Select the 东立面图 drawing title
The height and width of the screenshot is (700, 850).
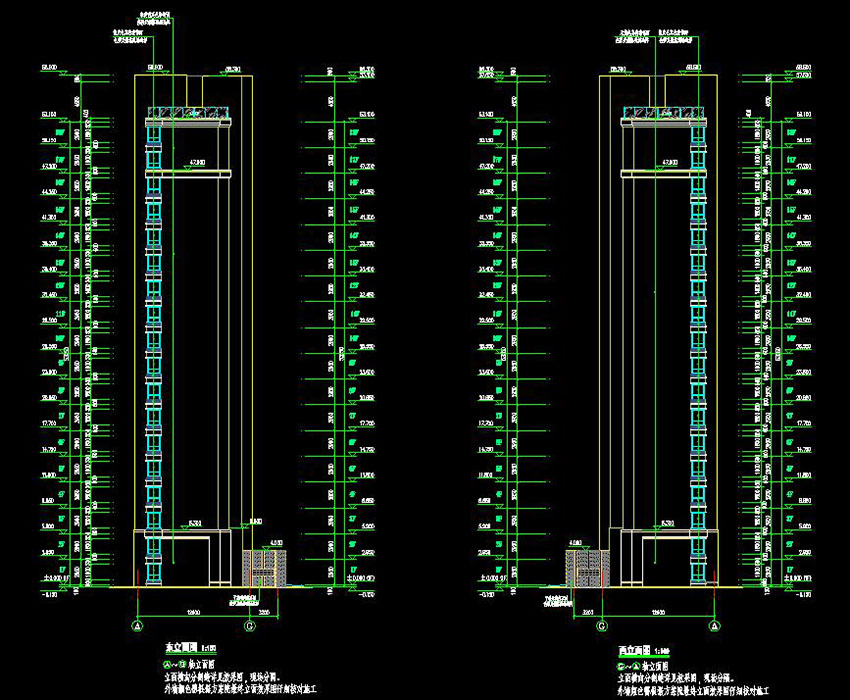click(x=182, y=647)
